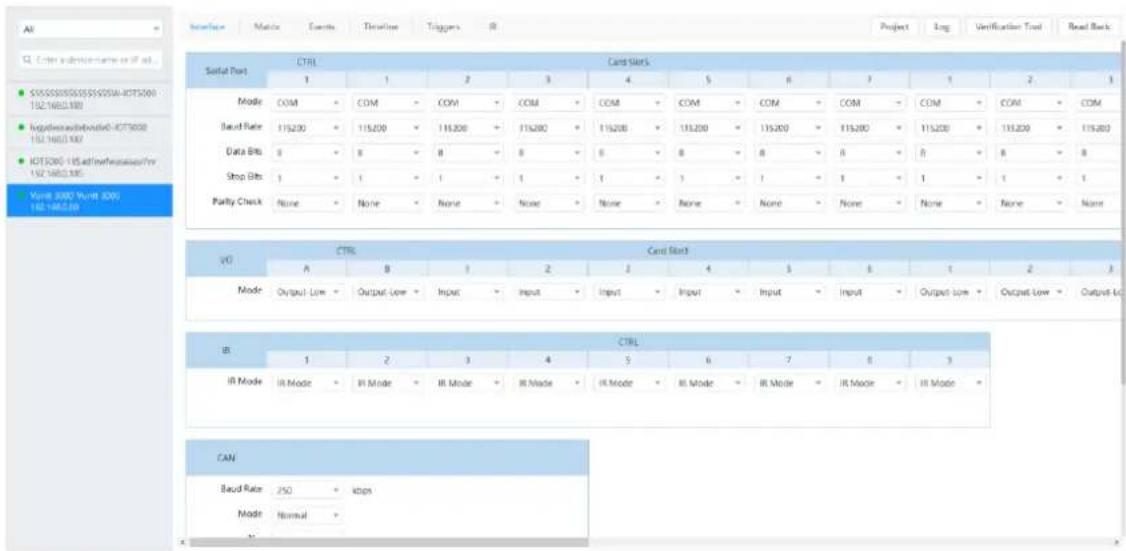Open IR Mode dropdown for CTRL 6

click(711, 384)
